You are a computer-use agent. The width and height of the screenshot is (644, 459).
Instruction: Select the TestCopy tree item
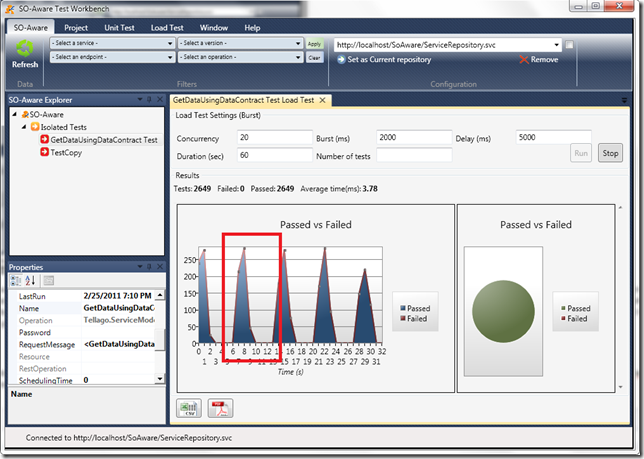66,152
